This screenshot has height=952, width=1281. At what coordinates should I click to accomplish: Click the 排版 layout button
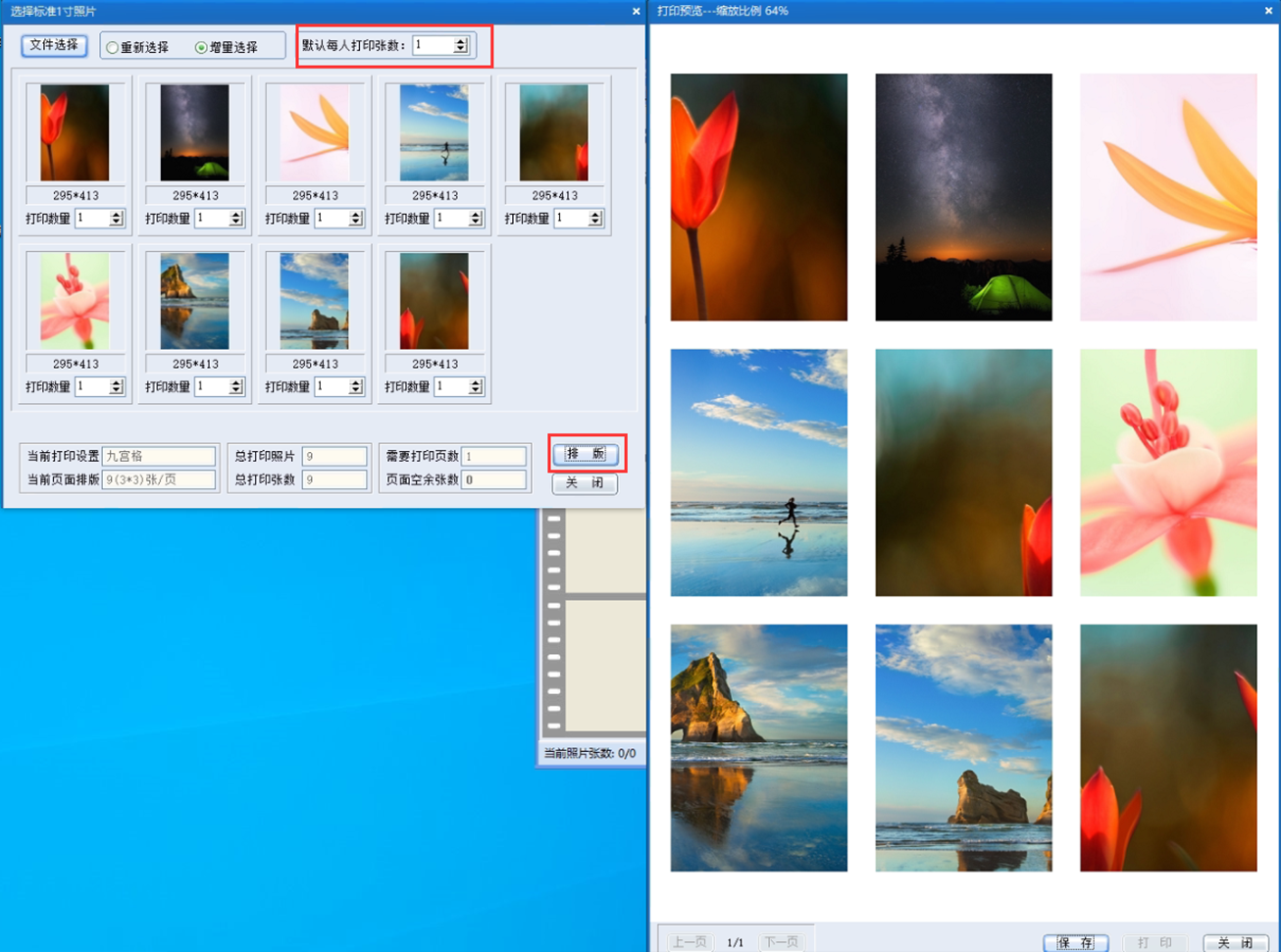[x=586, y=454]
